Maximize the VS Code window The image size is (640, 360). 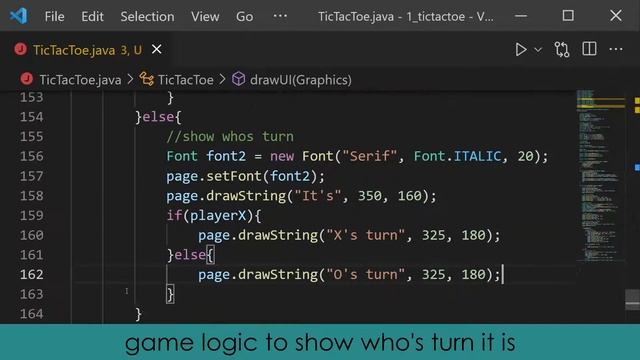pyautogui.click(x=568, y=16)
